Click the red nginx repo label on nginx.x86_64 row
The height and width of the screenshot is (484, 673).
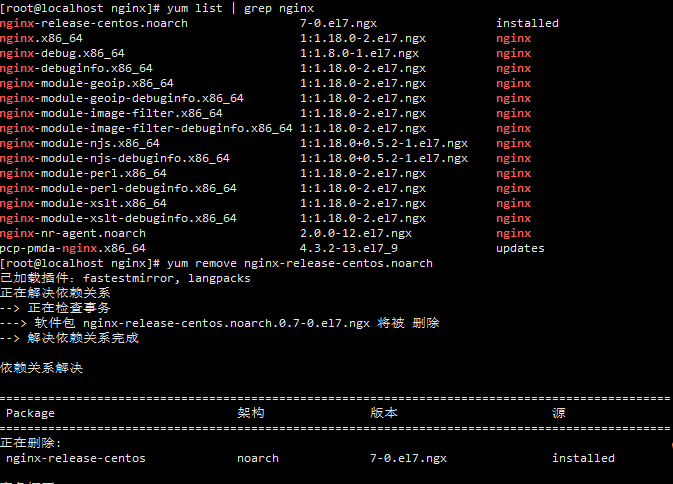(x=514, y=38)
